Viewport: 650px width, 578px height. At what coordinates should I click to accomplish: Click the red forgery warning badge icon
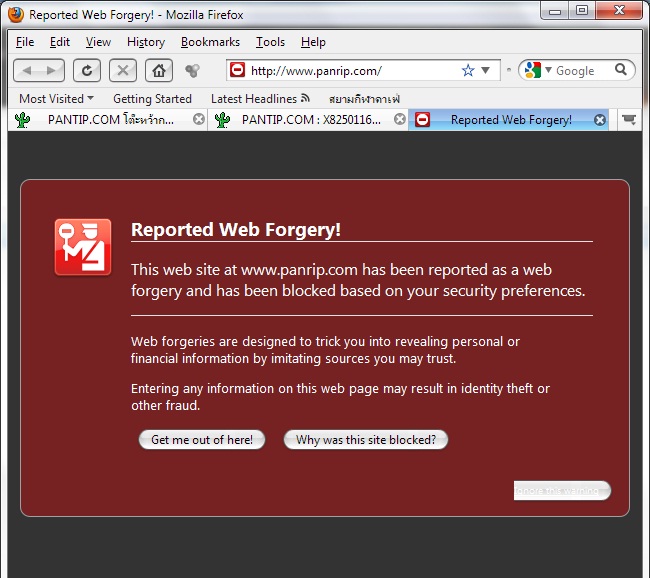(83, 247)
